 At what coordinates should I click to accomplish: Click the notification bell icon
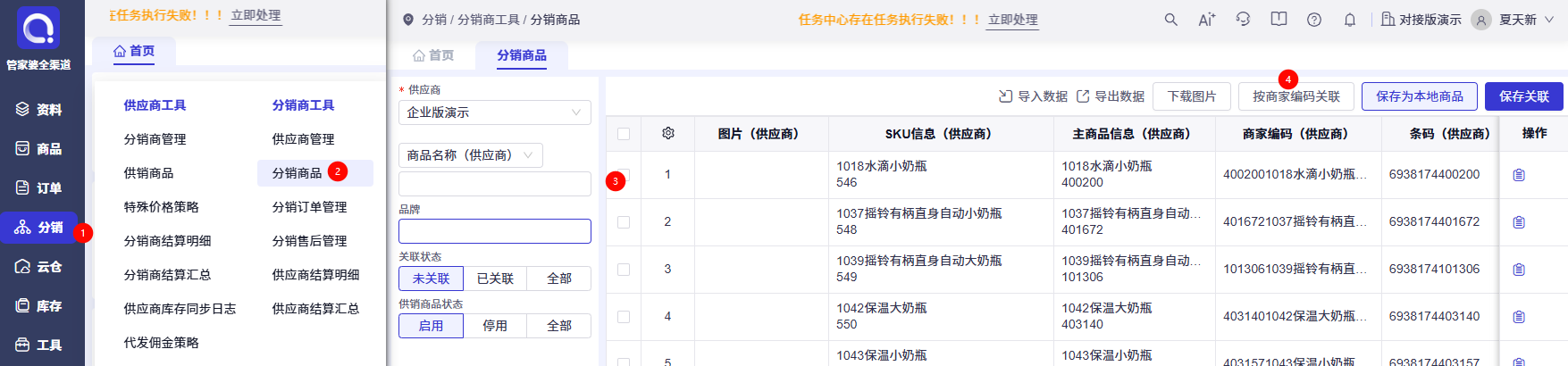[x=1350, y=20]
